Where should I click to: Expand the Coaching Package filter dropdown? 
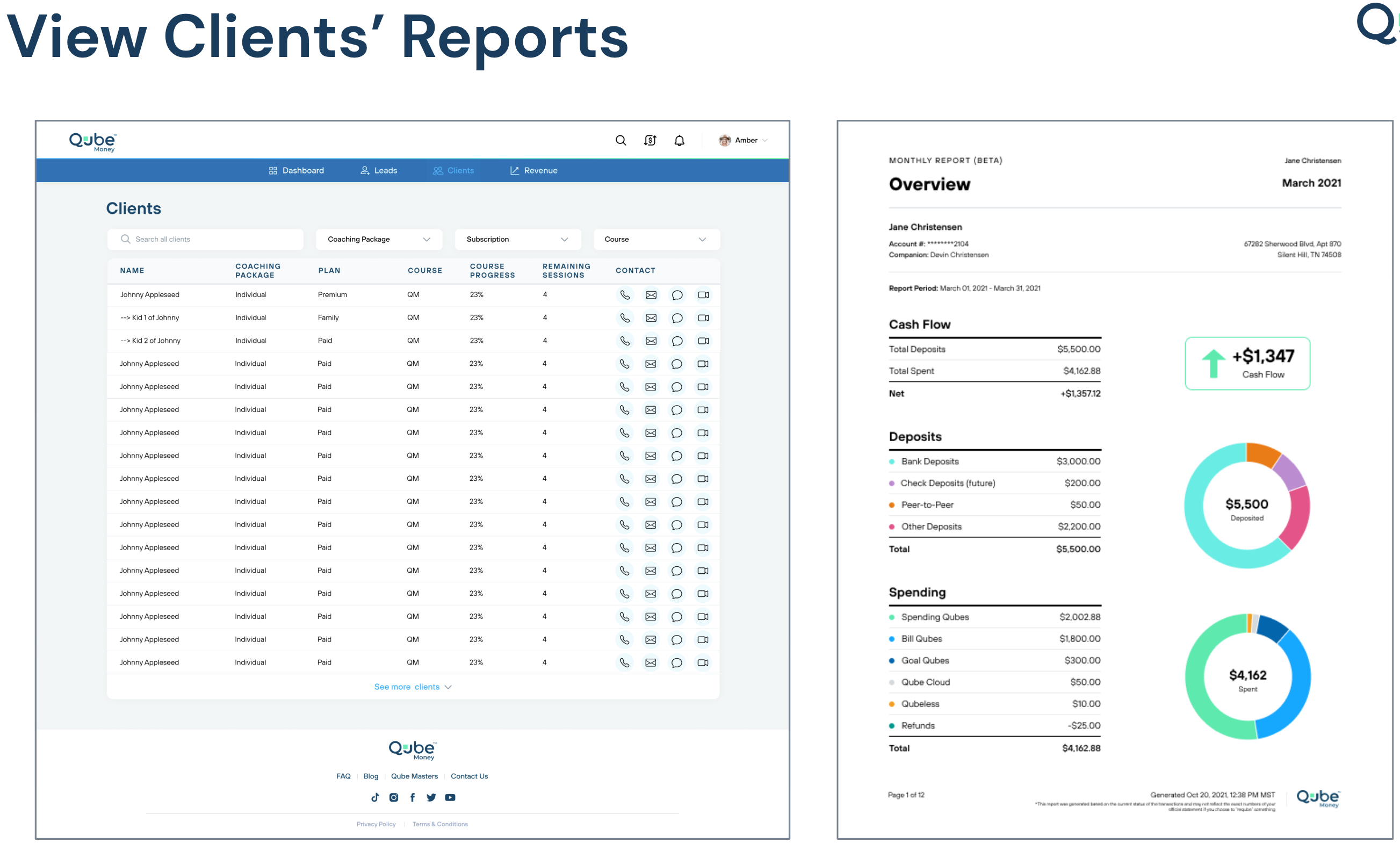coord(379,239)
